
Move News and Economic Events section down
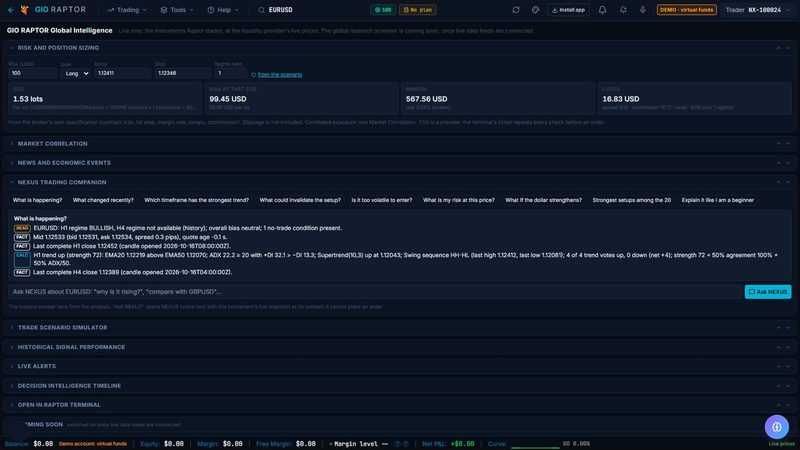point(788,163)
